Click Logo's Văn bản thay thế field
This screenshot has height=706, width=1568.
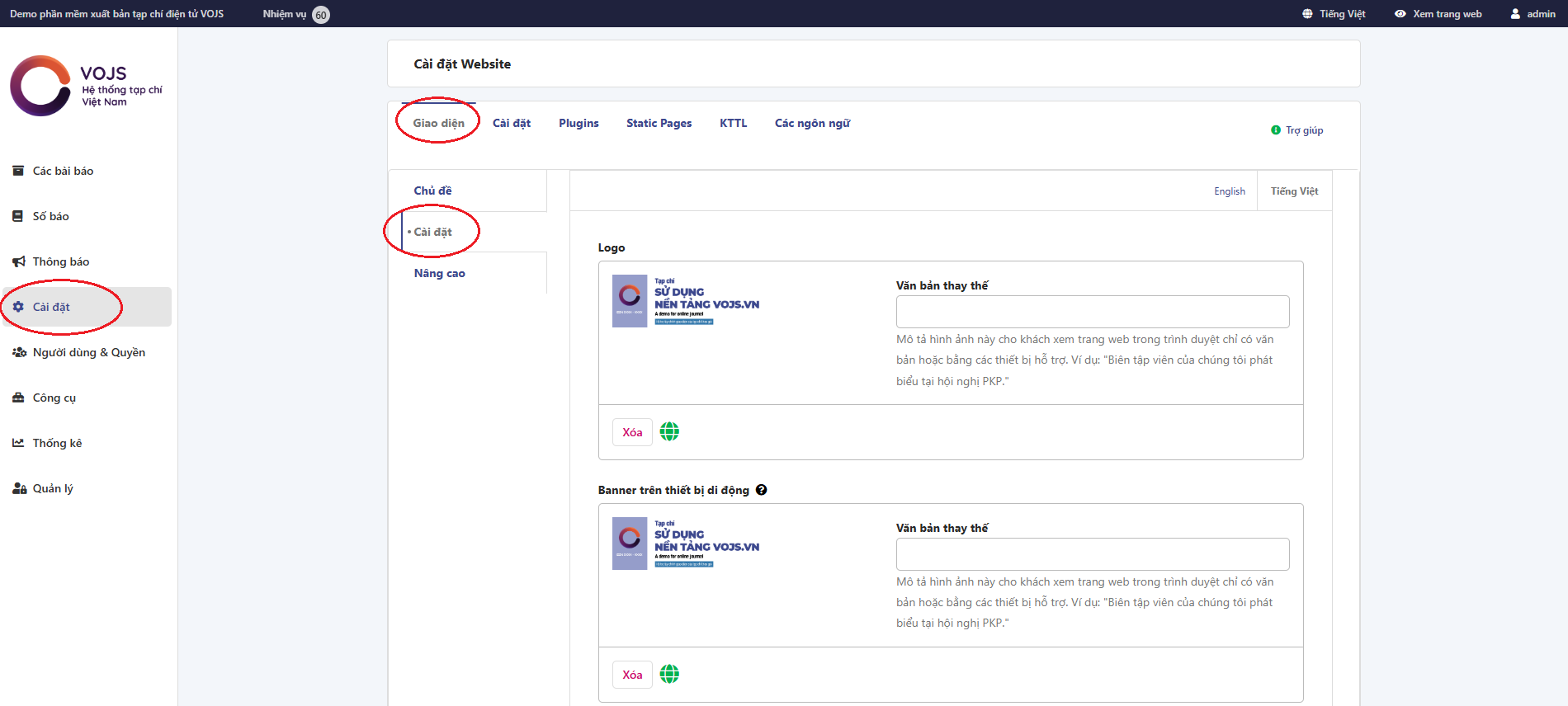1092,312
